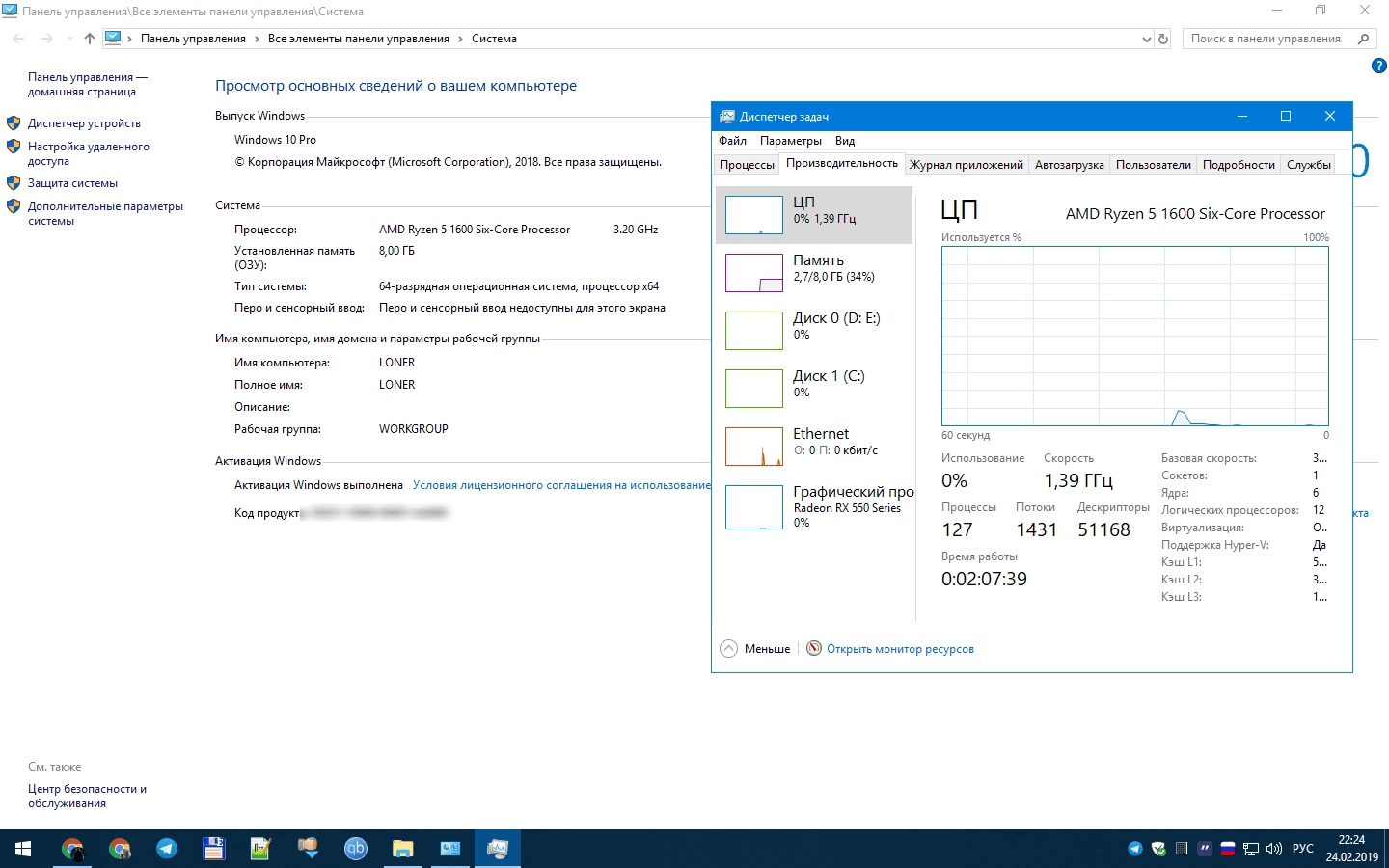Image resolution: width=1389 pixels, height=868 pixels.
Task: Select 'Диск 0 (D: E:)' performance item
Action: [x=814, y=331]
